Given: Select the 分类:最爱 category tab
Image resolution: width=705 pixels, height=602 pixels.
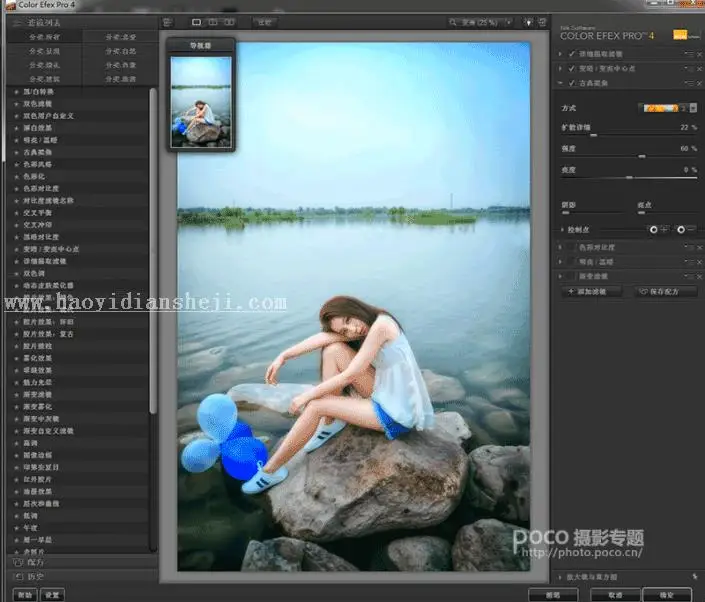Looking at the screenshot, I should pyautogui.click(x=120, y=37).
